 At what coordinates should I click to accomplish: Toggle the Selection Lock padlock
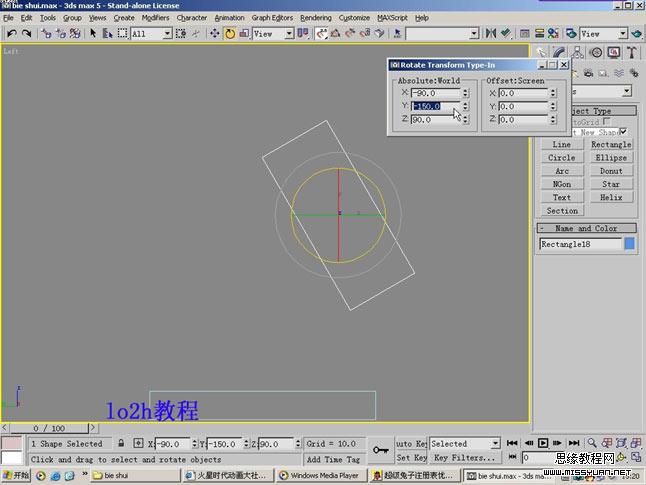coord(121,443)
